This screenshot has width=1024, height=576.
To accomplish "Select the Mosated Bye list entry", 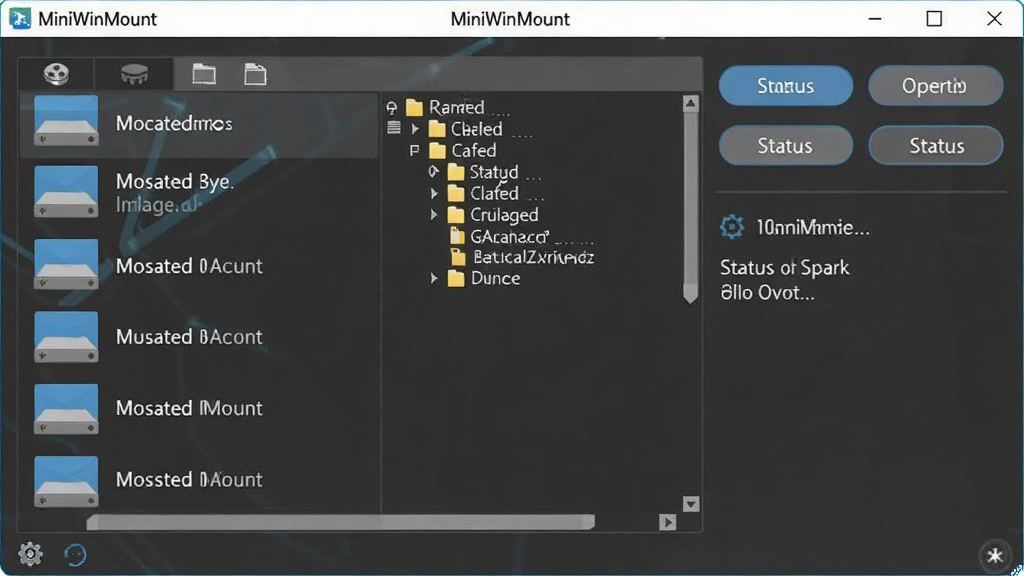I will (199, 192).
